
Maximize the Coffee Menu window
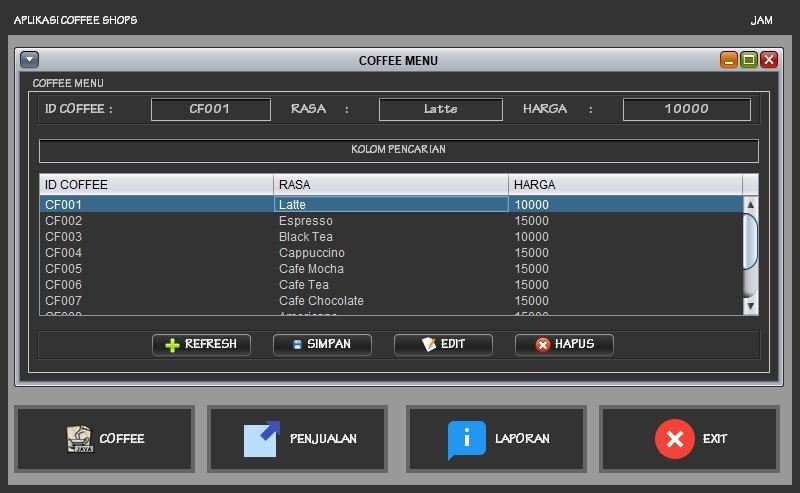pos(749,60)
